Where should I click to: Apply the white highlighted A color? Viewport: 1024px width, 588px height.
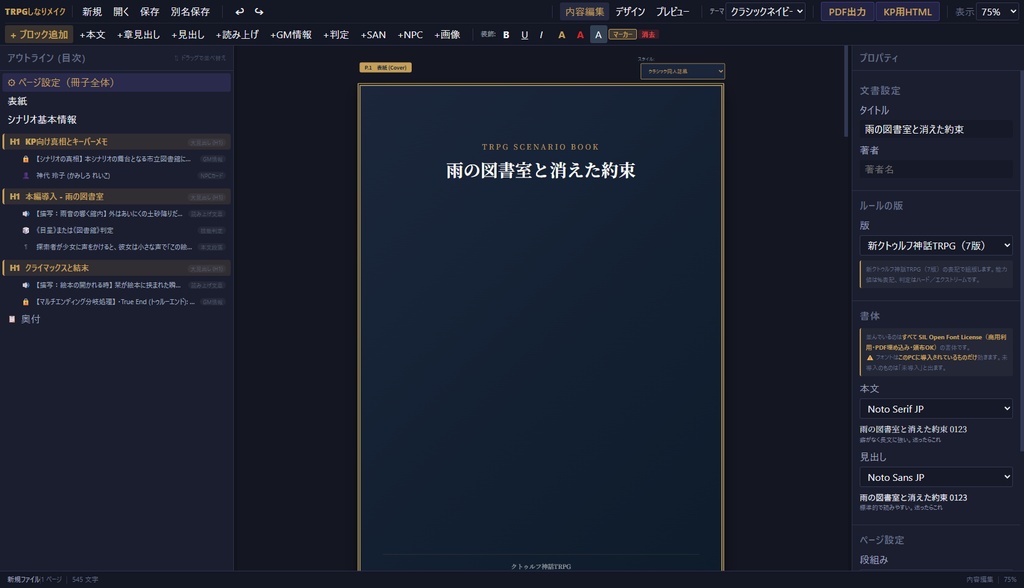(x=598, y=35)
